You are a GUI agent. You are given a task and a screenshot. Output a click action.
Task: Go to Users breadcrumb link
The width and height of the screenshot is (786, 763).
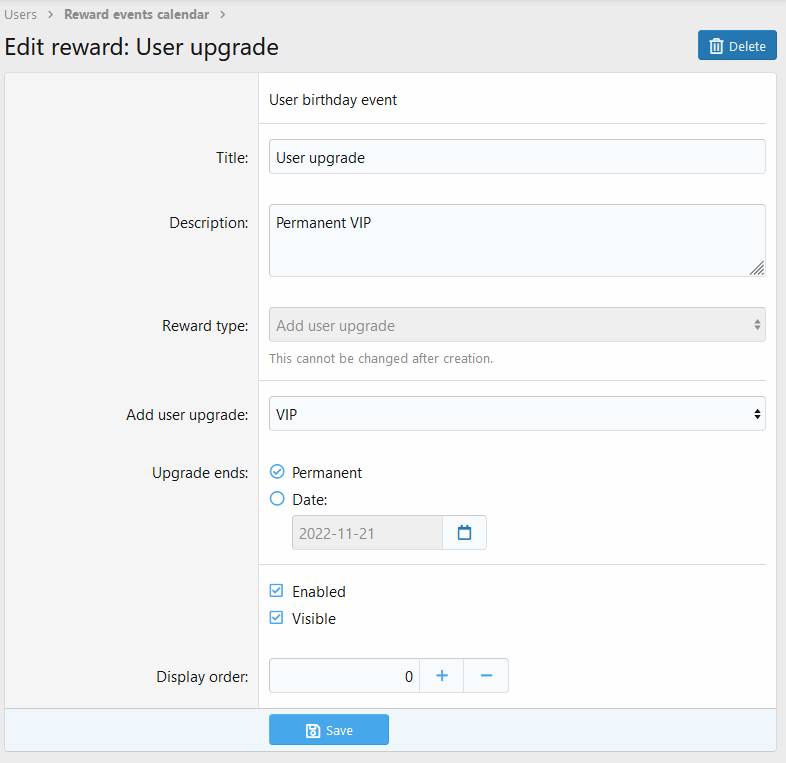point(21,15)
